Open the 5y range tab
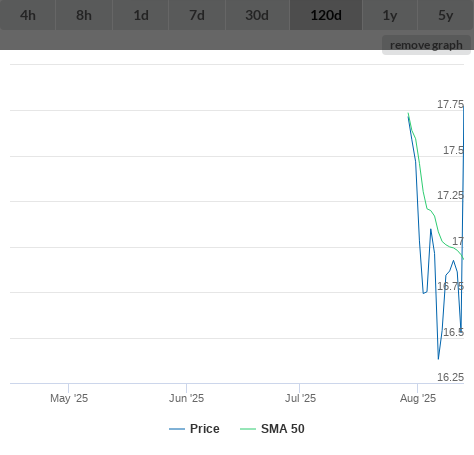The image size is (474, 455). (x=446, y=15)
